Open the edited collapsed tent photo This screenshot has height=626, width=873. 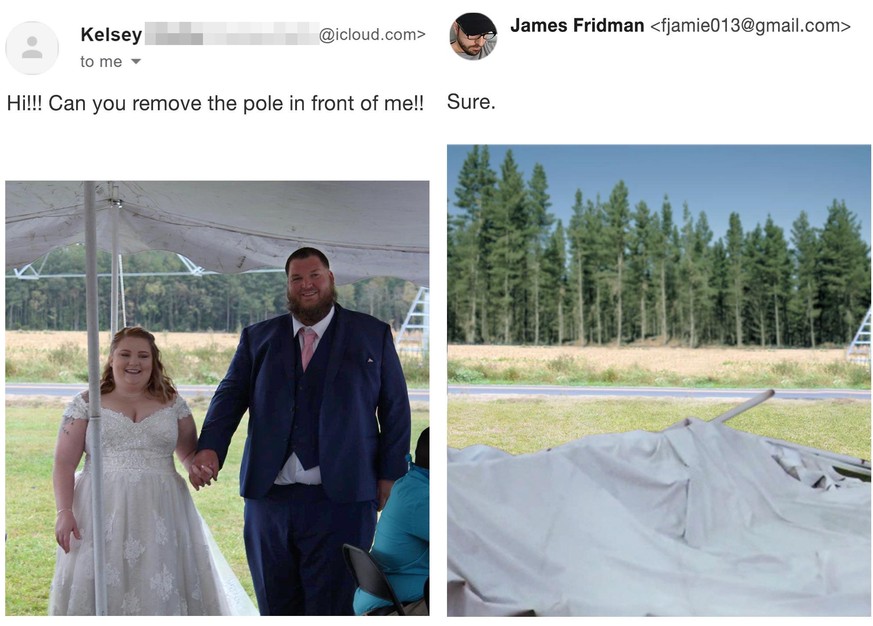pyautogui.click(x=659, y=380)
